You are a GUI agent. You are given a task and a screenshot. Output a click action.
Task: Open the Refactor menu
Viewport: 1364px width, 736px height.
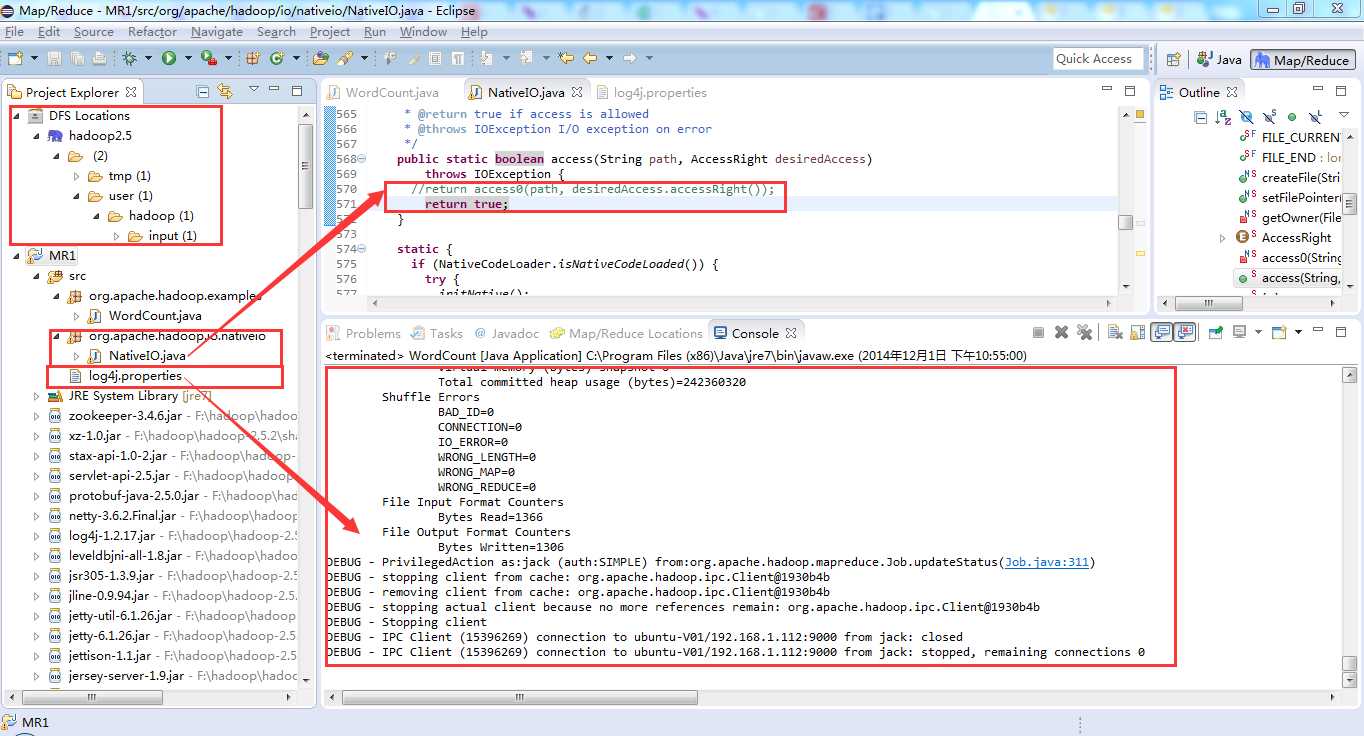152,31
